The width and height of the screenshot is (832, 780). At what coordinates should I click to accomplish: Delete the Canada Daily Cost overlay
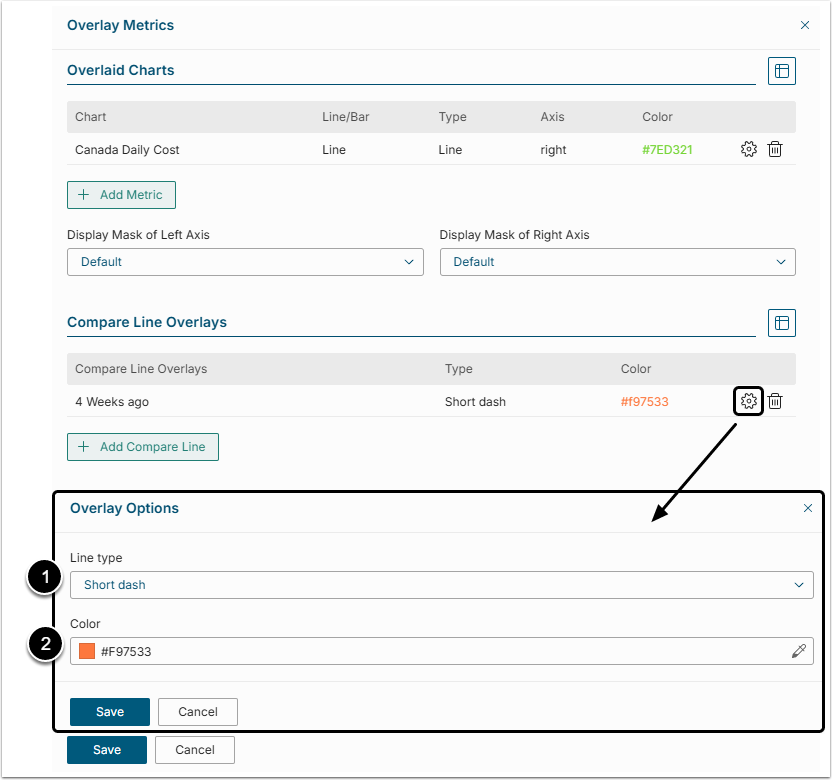(x=775, y=150)
